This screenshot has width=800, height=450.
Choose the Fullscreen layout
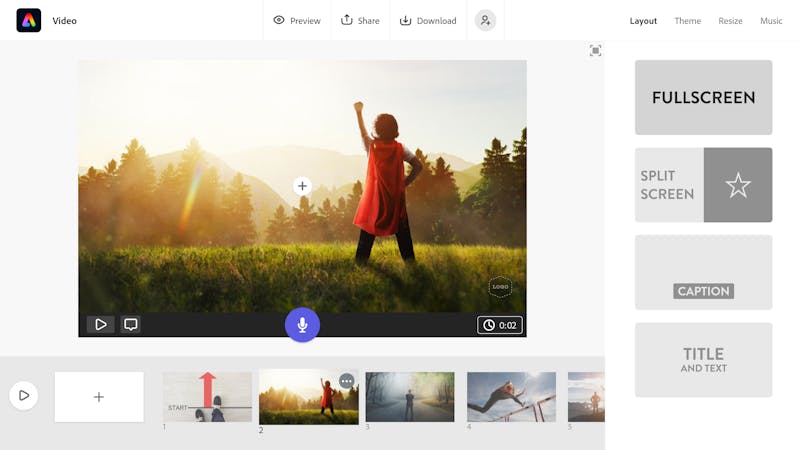[x=703, y=97]
